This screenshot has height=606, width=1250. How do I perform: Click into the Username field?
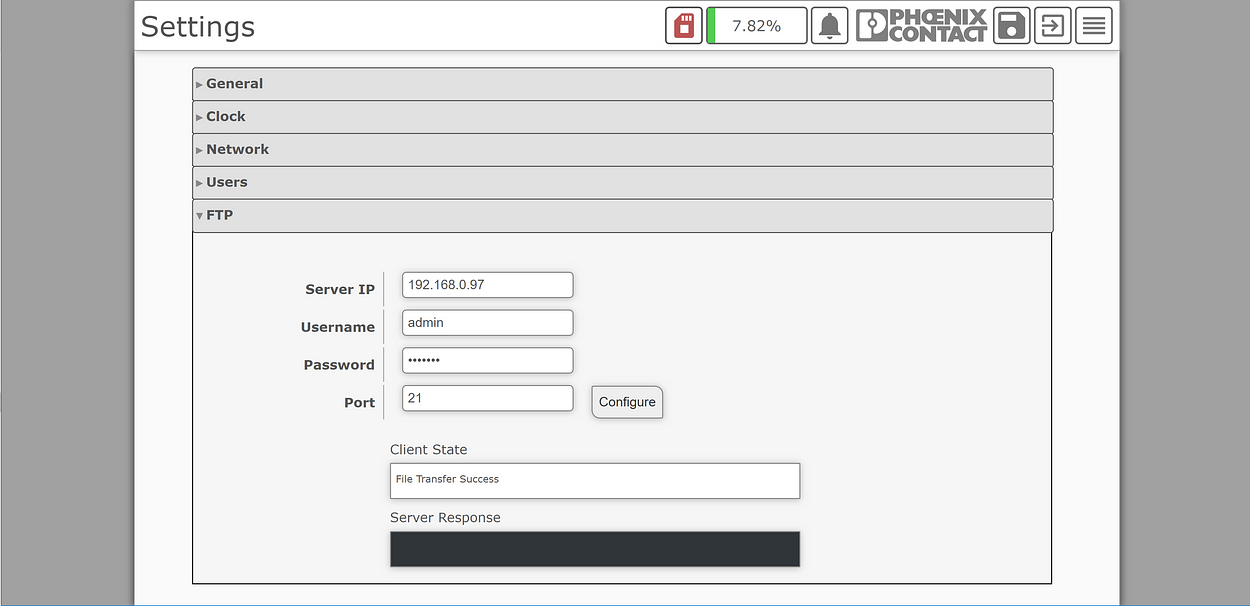click(488, 323)
